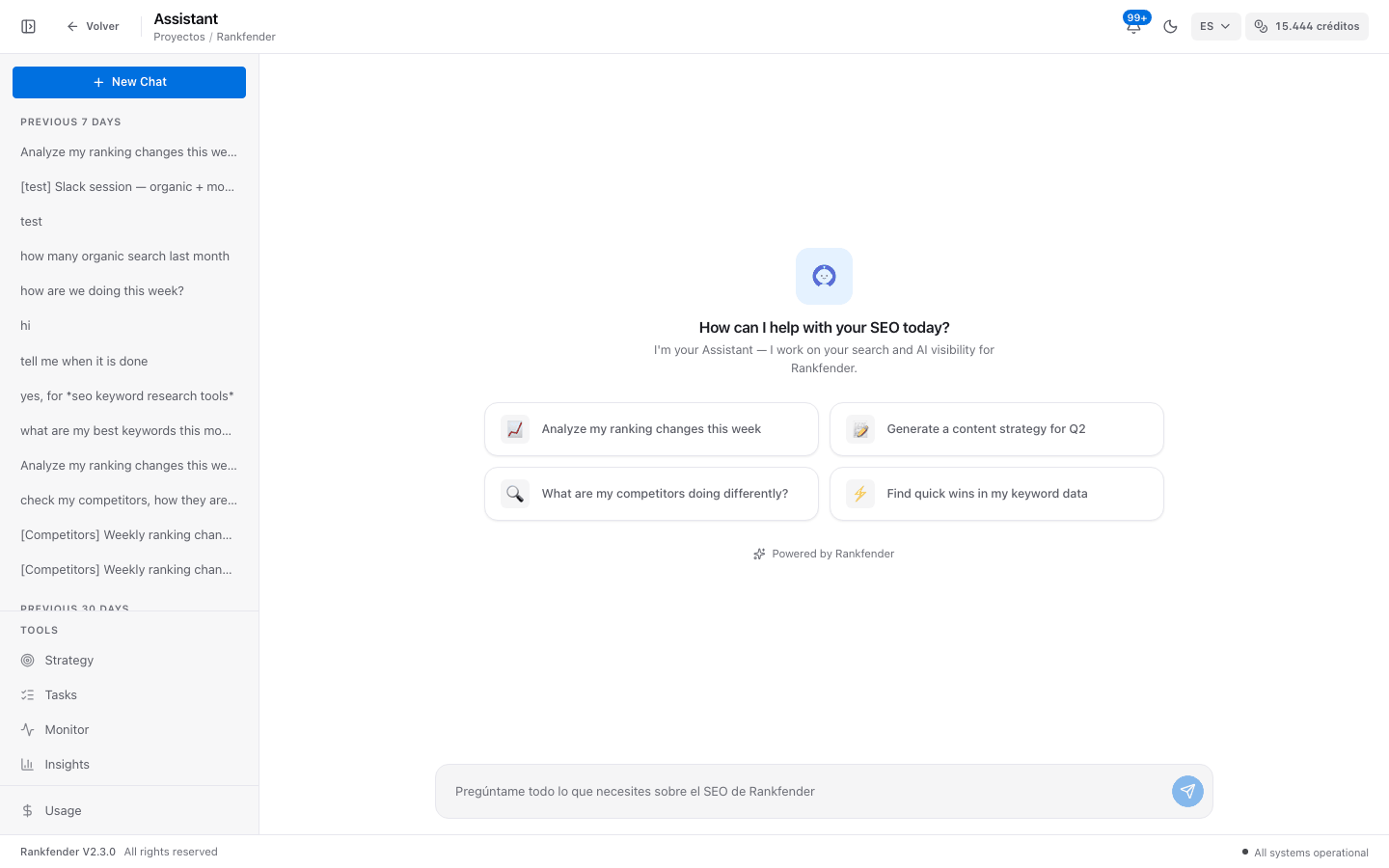Open the 'hi' chat history item

coord(129,326)
